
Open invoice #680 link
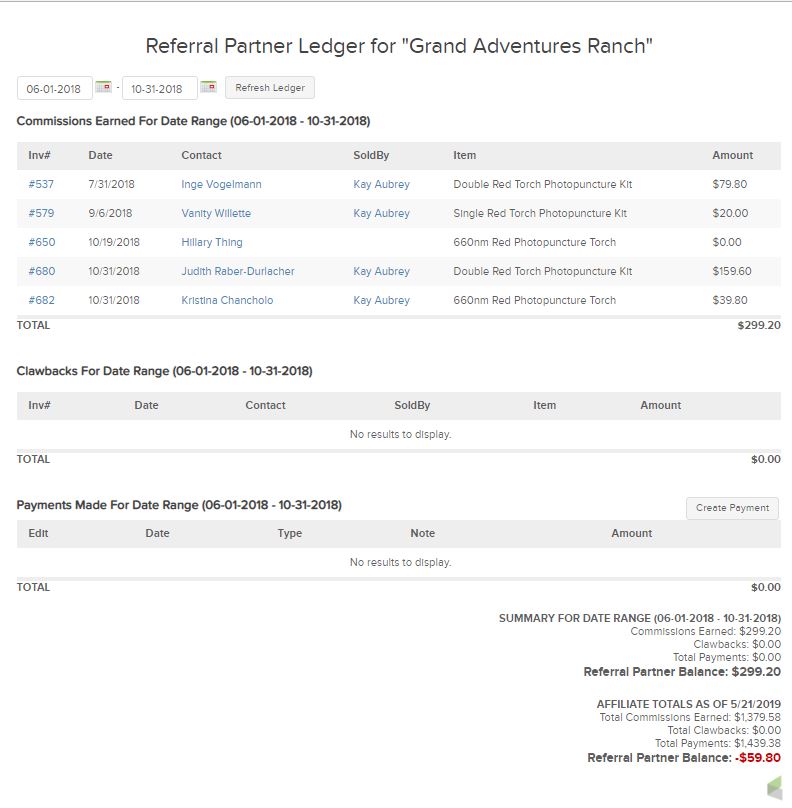point(41,271)
